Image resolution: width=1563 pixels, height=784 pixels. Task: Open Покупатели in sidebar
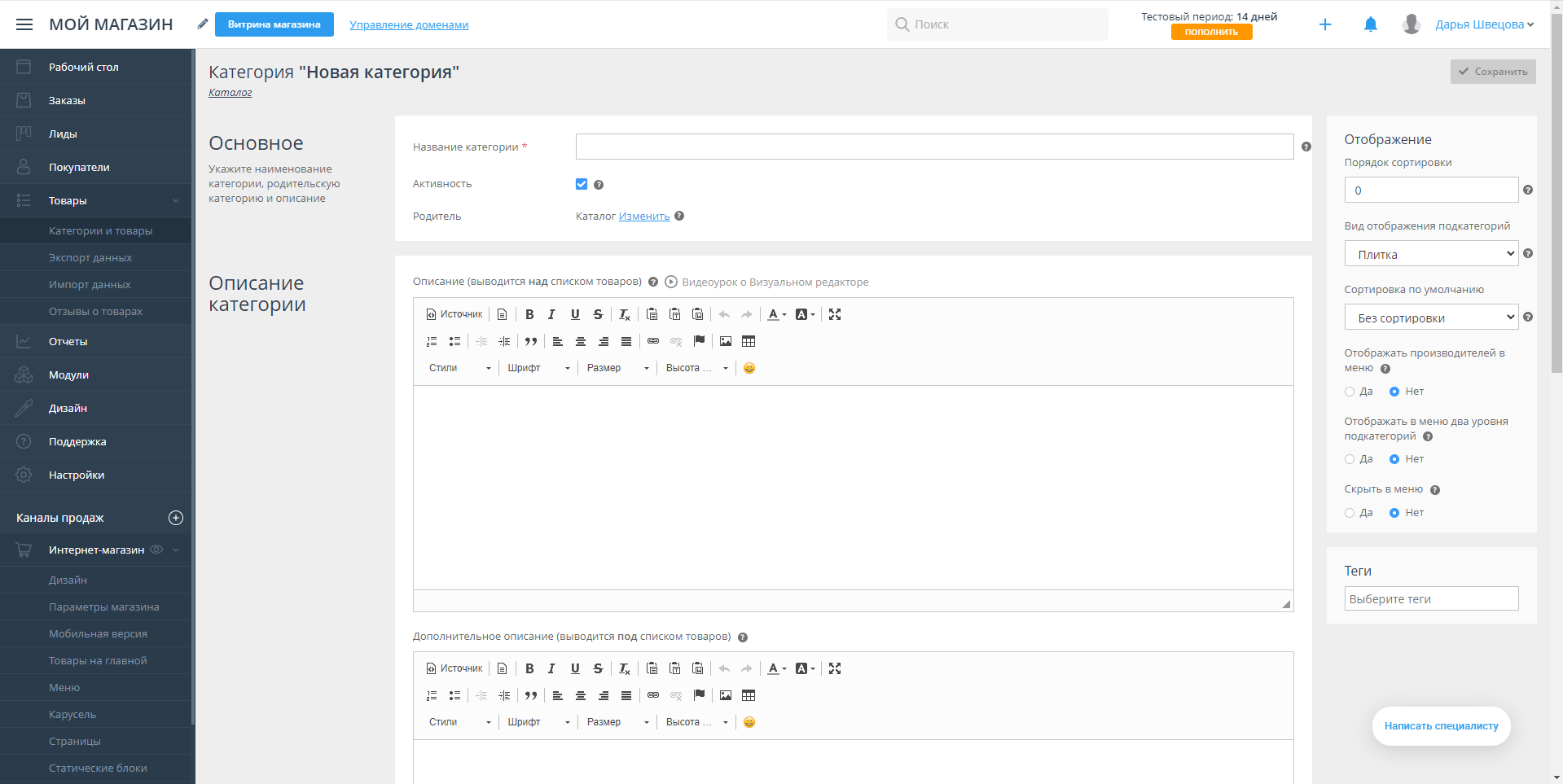[95, 167]
